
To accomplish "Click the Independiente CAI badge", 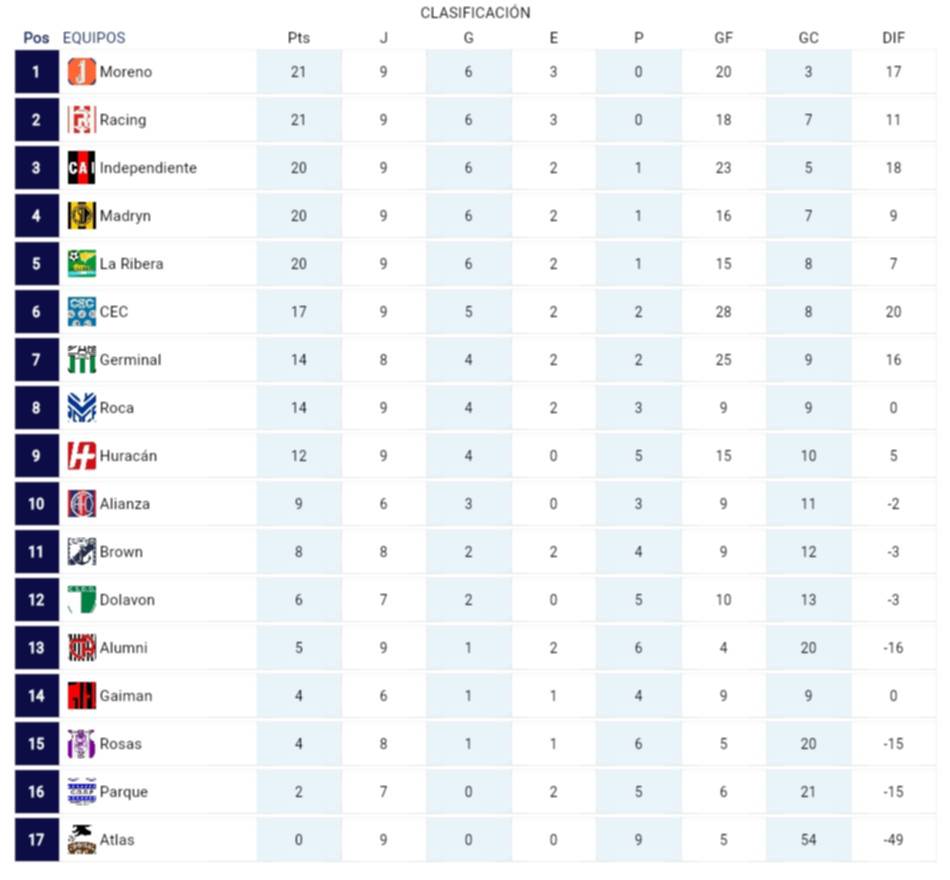I will [81, 168].
